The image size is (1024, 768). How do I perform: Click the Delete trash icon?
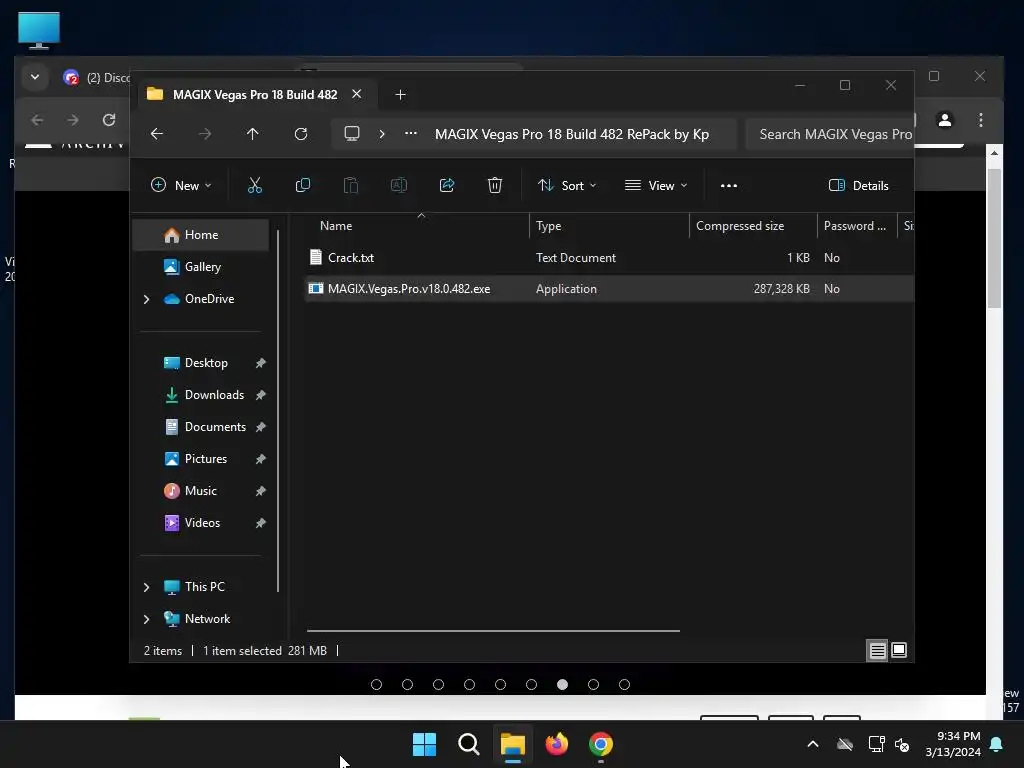[495, 185]
